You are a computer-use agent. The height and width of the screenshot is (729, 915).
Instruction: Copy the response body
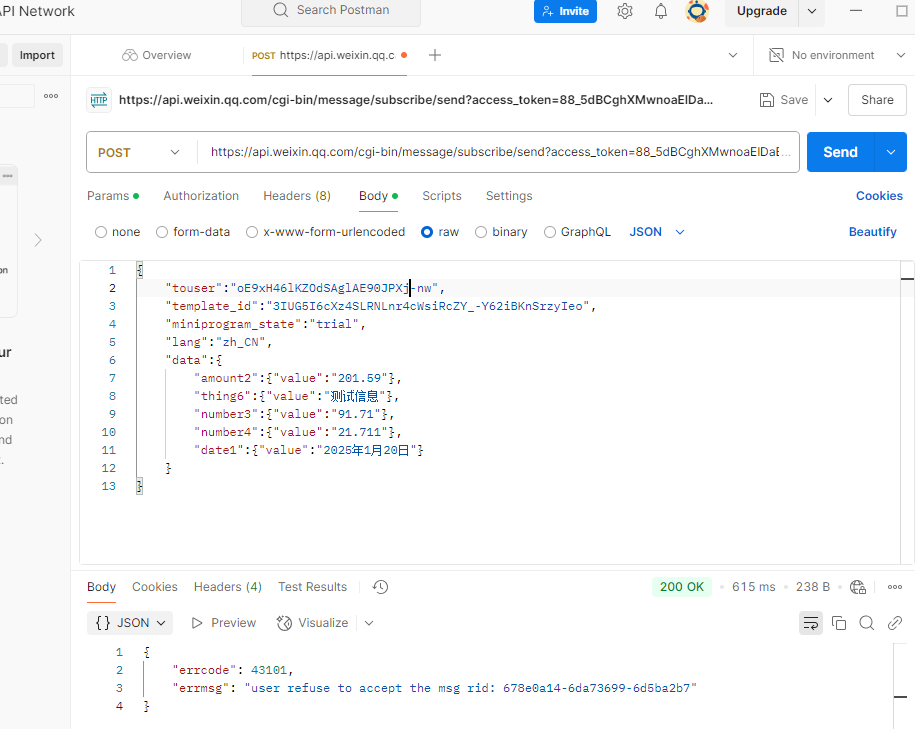839,623
